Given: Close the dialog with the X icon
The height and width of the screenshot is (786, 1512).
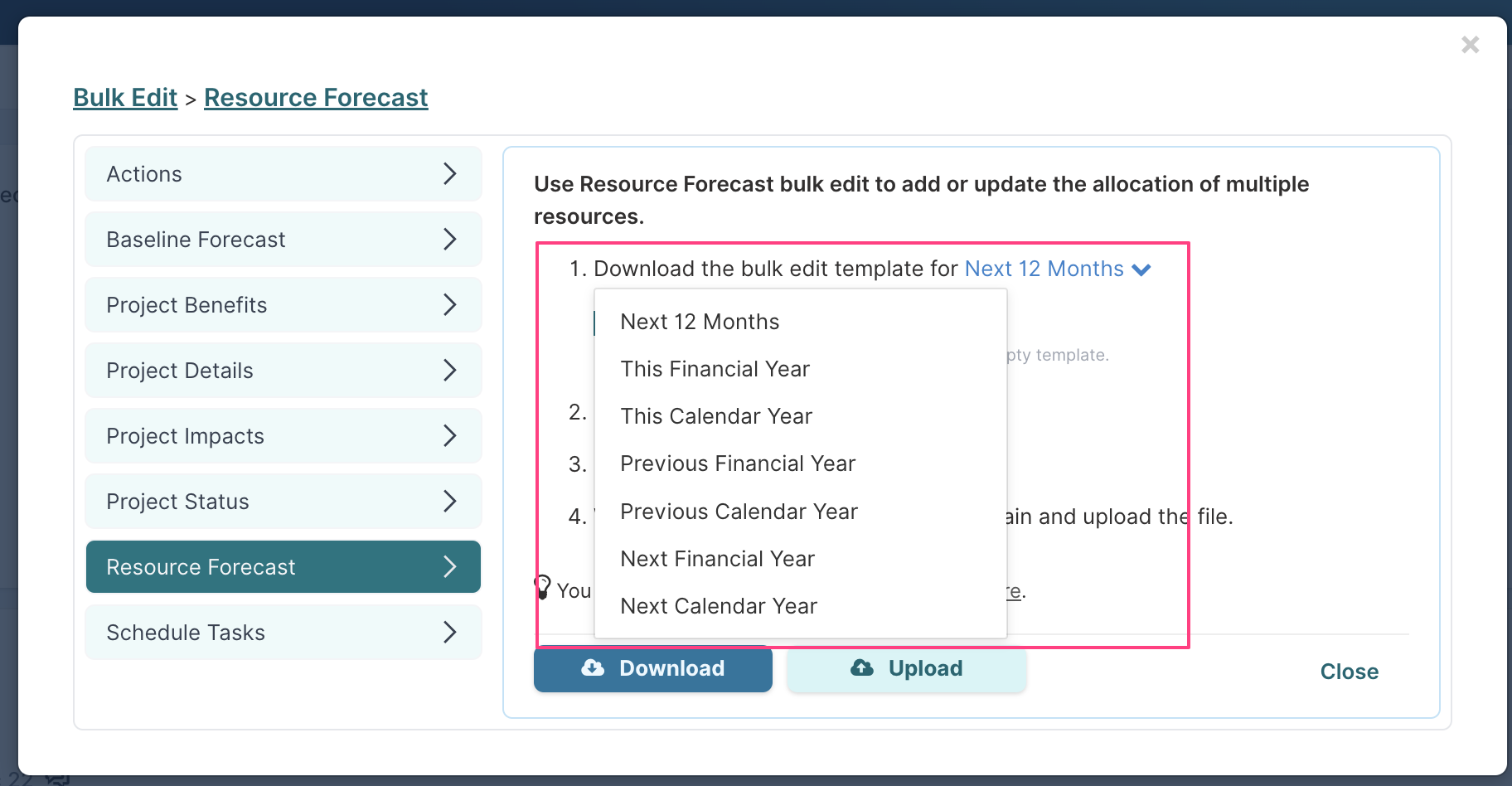Looking at the screenshot, I should 1471,45.
